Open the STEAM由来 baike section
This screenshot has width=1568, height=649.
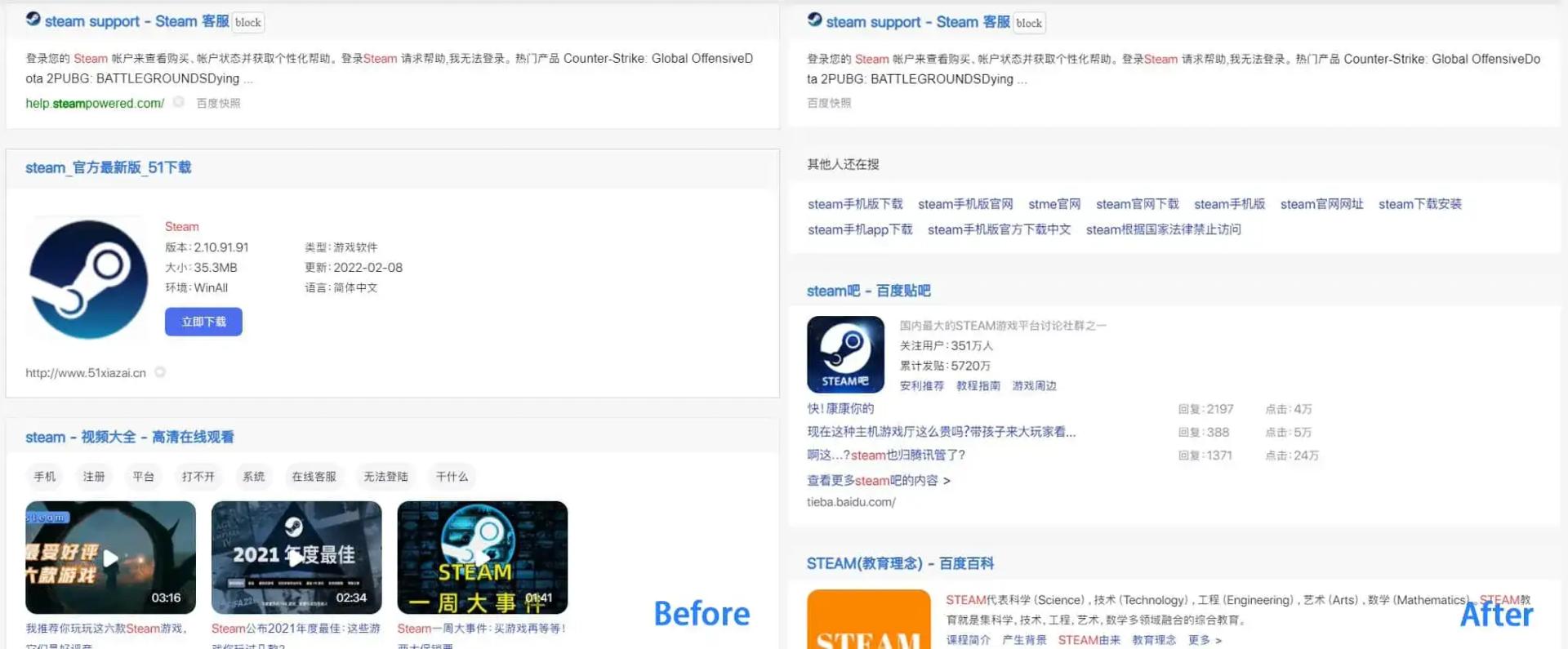(x=1089, y=640)
